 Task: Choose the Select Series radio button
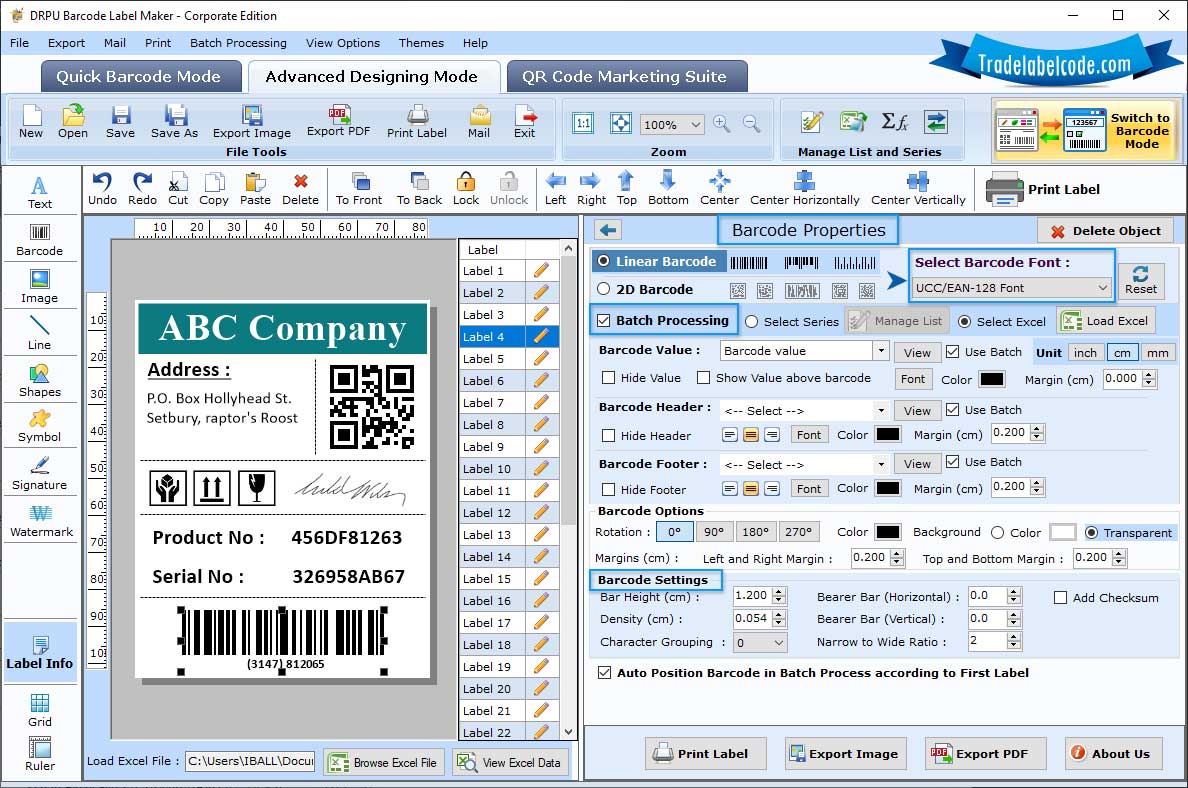tap(752, 321)
